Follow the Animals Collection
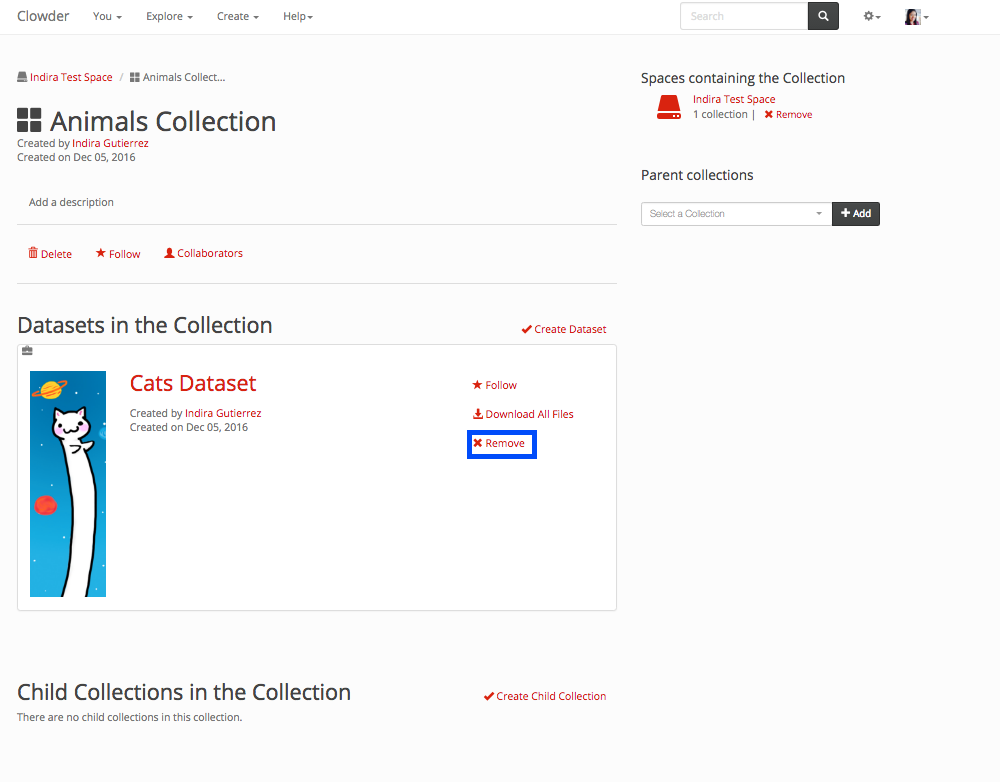1000x782 pixels. point(118,254)
